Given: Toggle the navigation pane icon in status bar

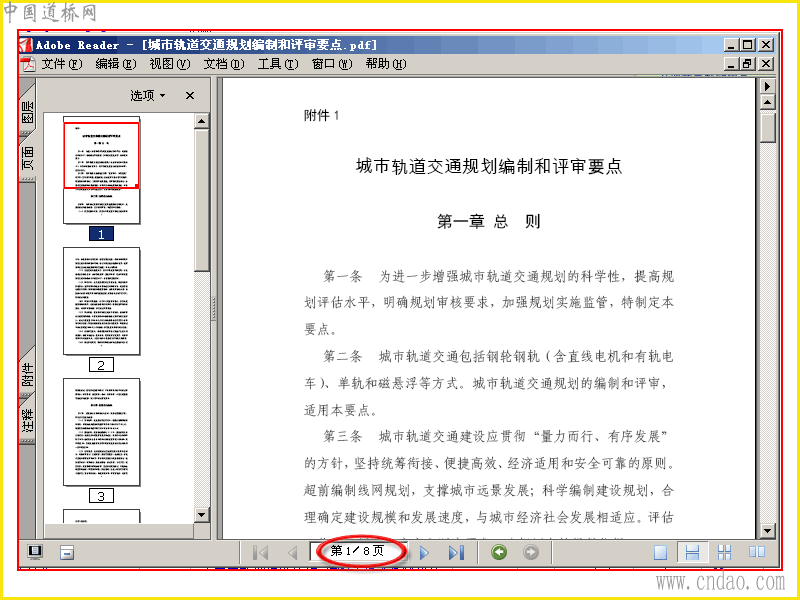Looking at the screenshot, I should coord(35,552).
